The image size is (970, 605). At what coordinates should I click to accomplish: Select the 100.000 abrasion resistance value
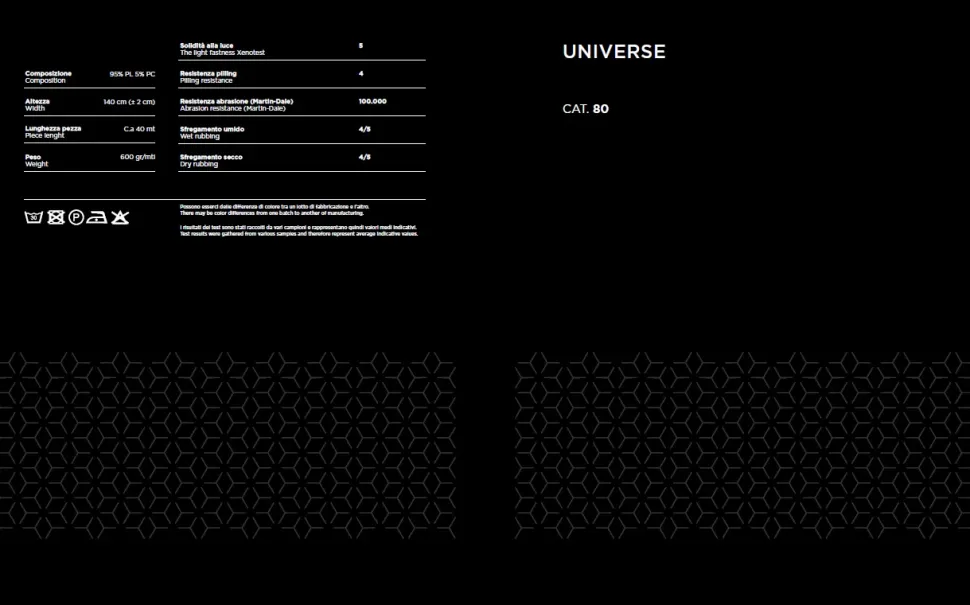[x=372, y=102]
